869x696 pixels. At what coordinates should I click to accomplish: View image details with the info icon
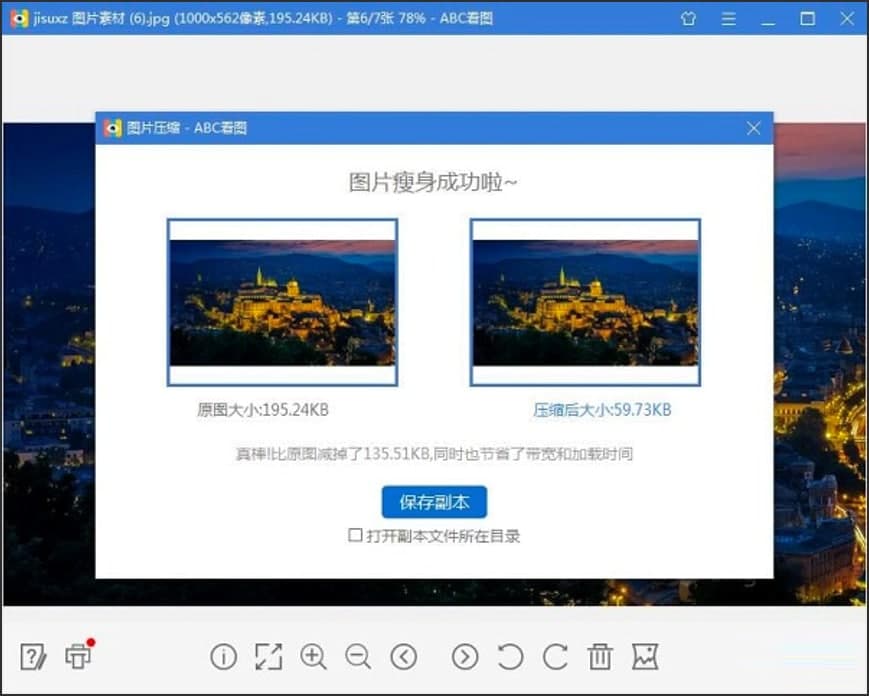point(222,657)
